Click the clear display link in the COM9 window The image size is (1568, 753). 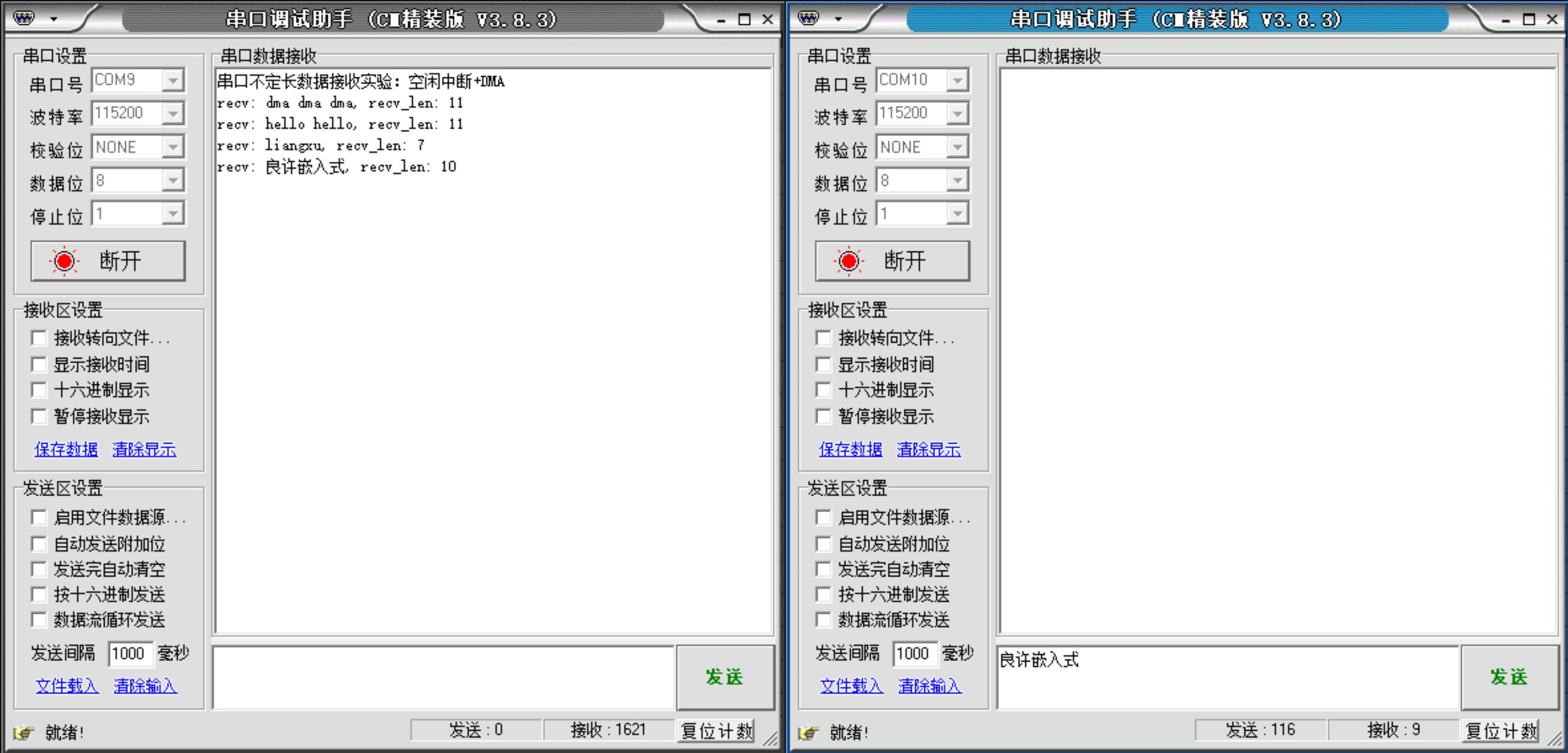coord(144,449)
